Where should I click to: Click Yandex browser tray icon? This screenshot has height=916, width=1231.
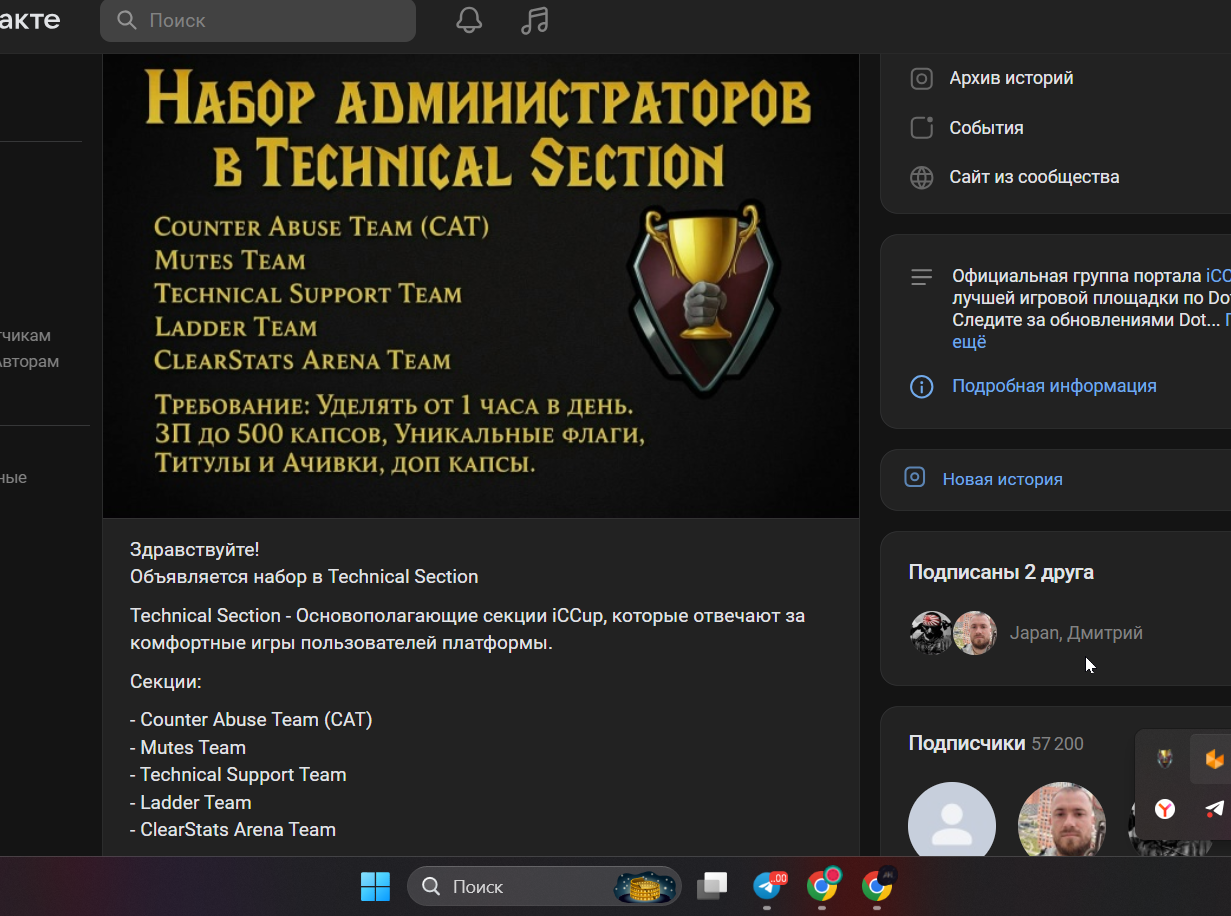tap(1165, 809)
